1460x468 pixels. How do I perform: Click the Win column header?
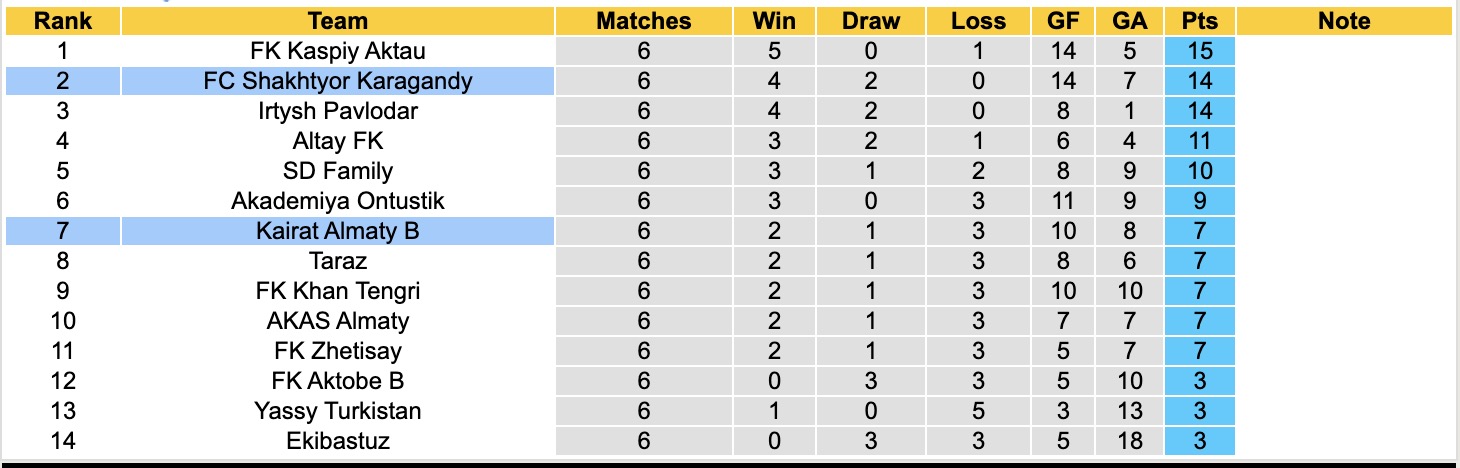775,21
